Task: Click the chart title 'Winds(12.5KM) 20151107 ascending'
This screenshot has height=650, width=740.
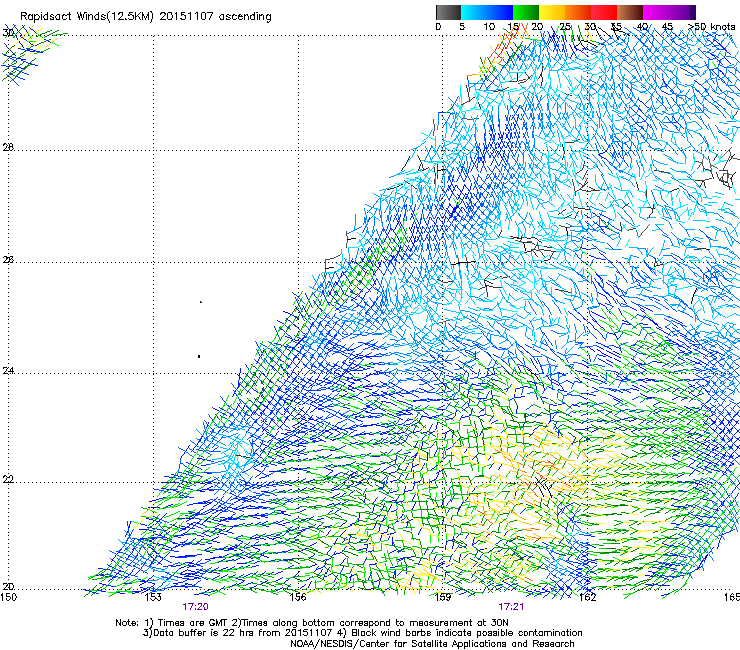Action: (174, 17)
